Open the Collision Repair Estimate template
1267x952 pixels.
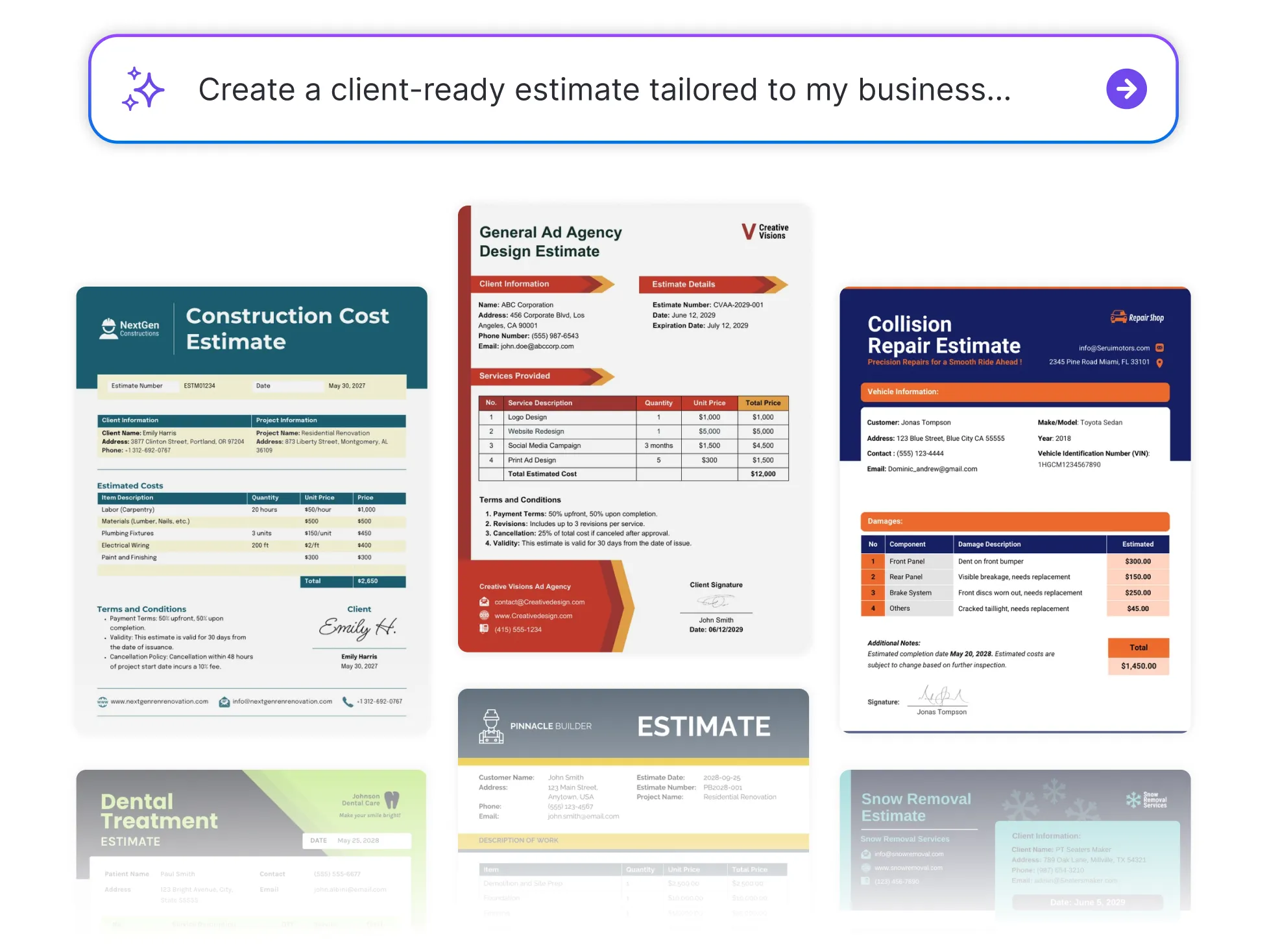tap(1014, 509)
